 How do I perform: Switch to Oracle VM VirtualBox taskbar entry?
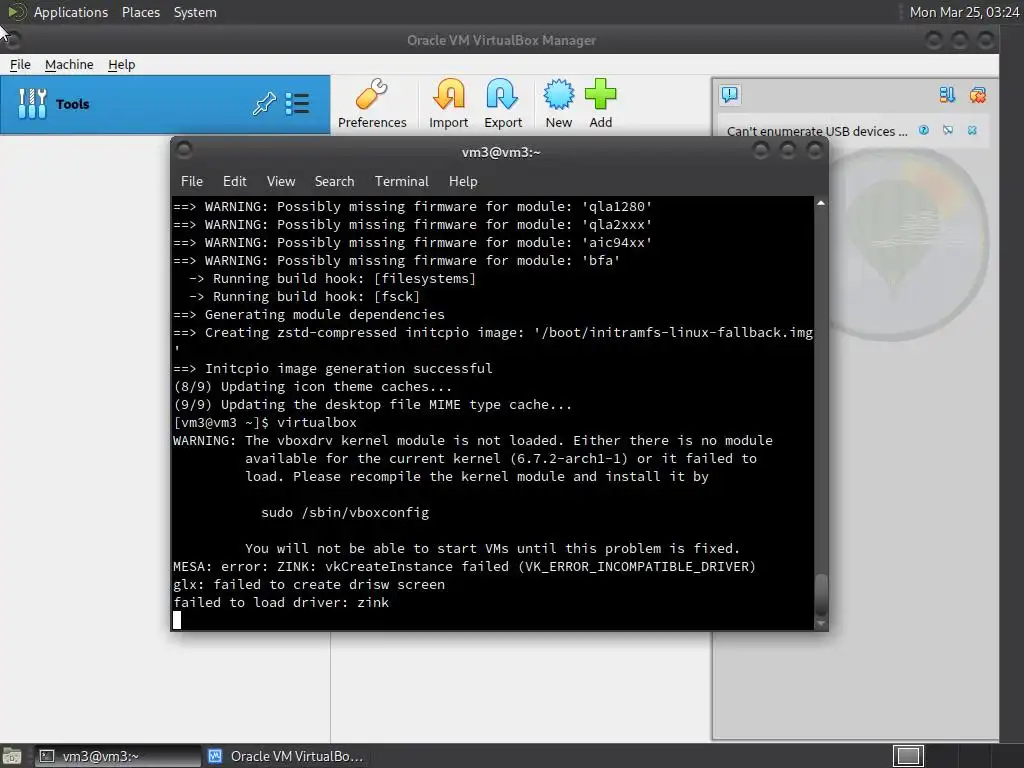pyautogui.click(x=286, y=756)
